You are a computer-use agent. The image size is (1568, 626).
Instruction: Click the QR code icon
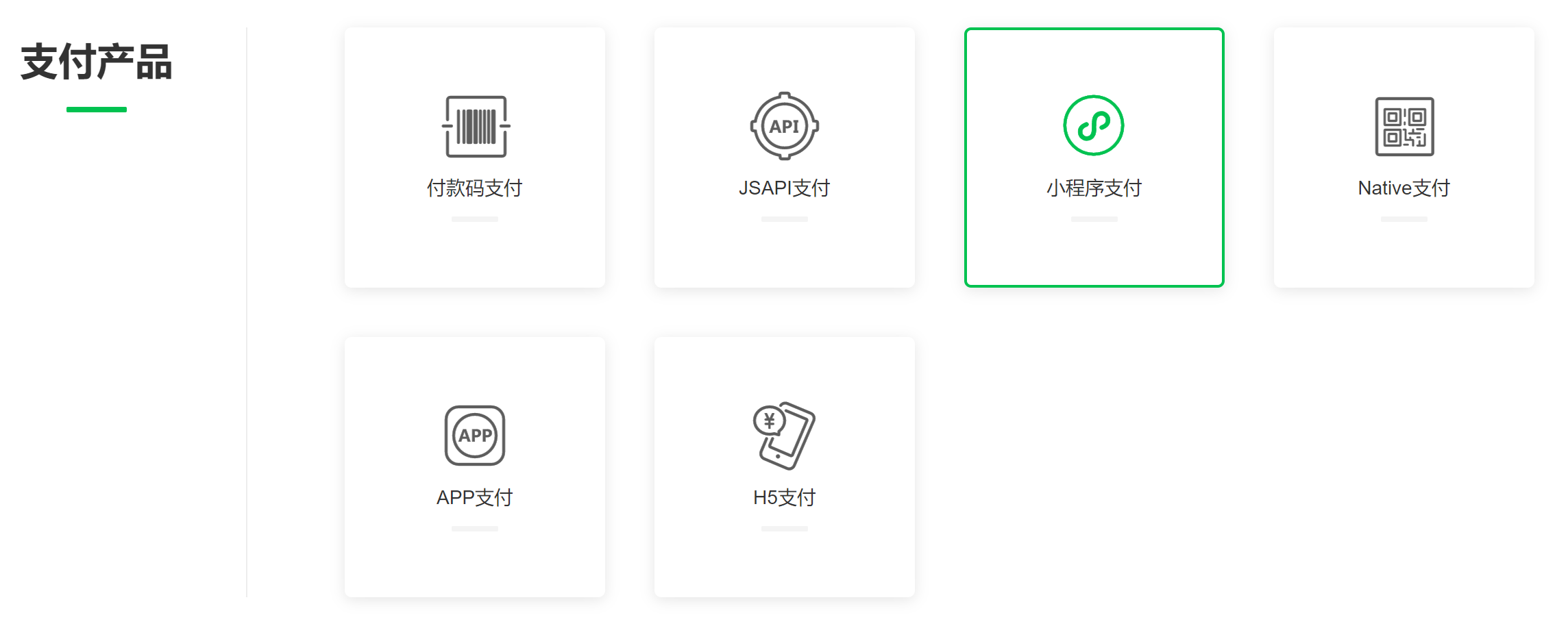[x=1404, y=126]
